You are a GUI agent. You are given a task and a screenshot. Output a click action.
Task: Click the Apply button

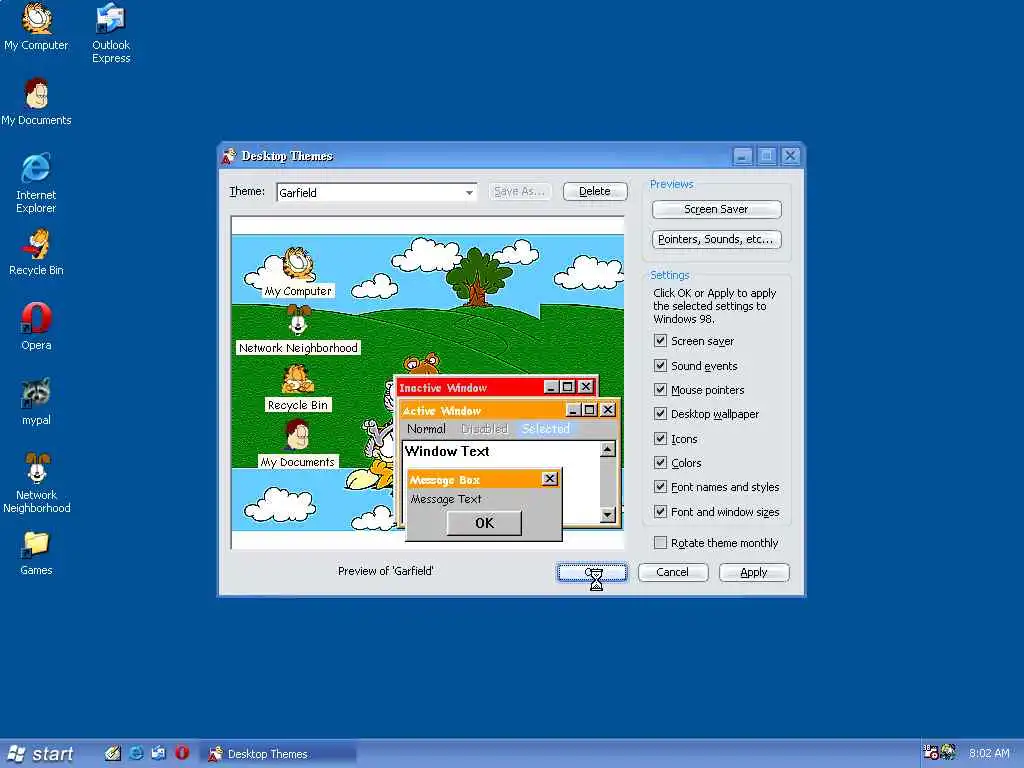click(754, 572)
